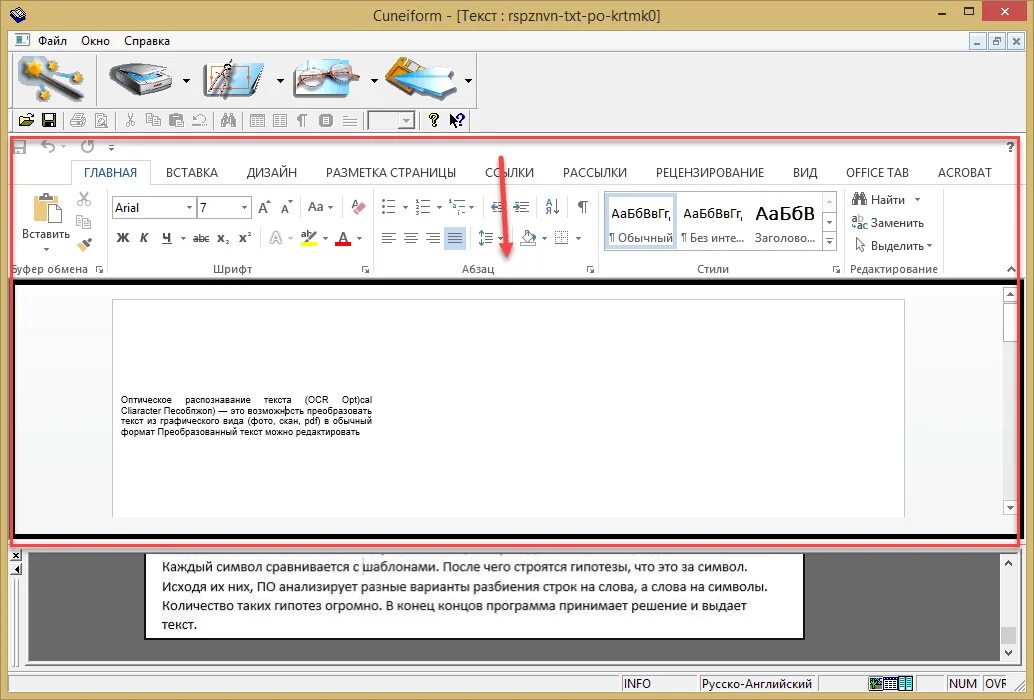Click the ribbon copy icon
Screen dimensions: 1034x700
click(x=84, y=222)
